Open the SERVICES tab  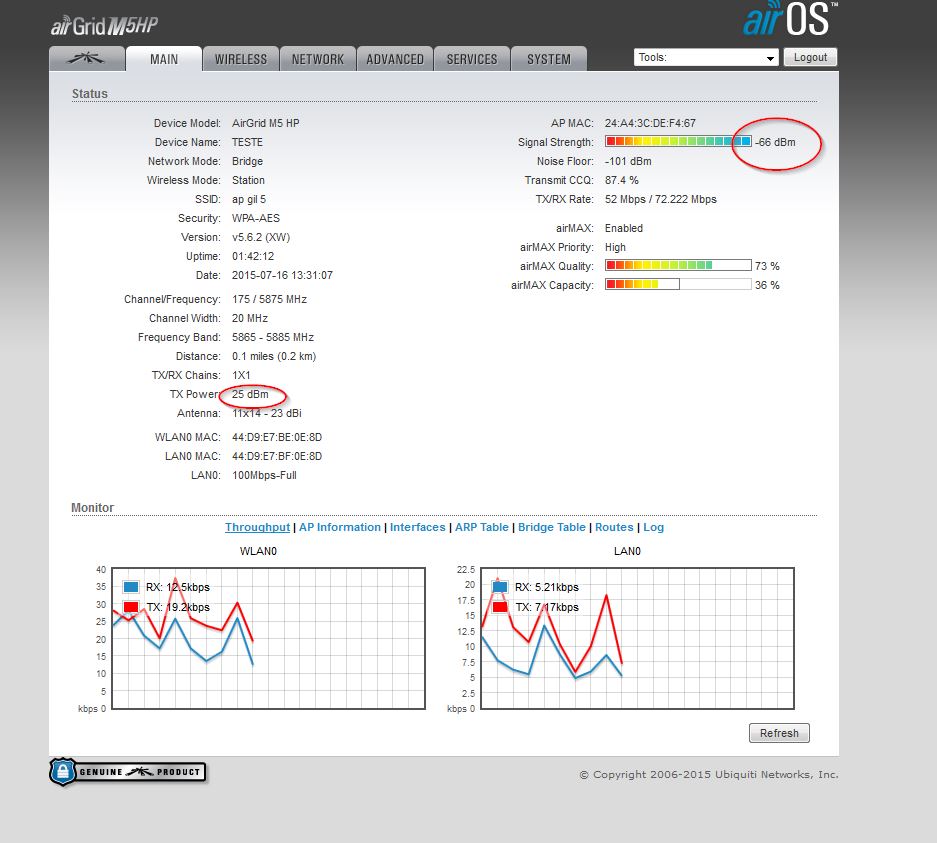click(472, 59)
